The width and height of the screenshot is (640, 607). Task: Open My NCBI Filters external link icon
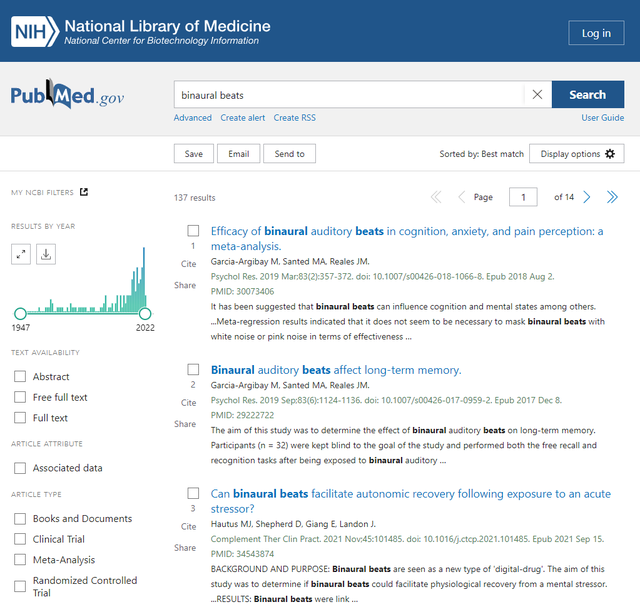coord(84,192)
